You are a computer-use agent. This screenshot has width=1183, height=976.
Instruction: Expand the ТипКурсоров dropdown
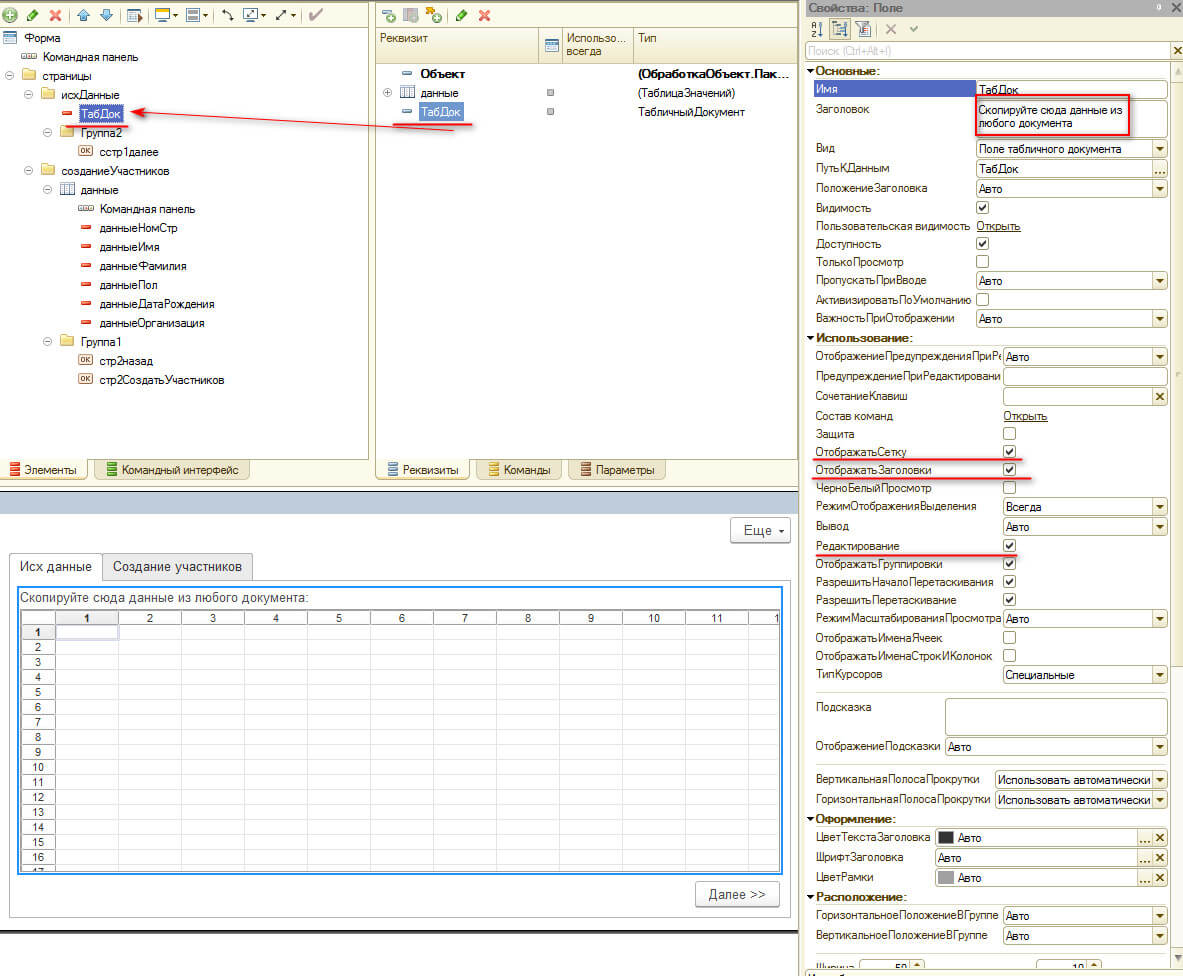(x=1159, y=675)
